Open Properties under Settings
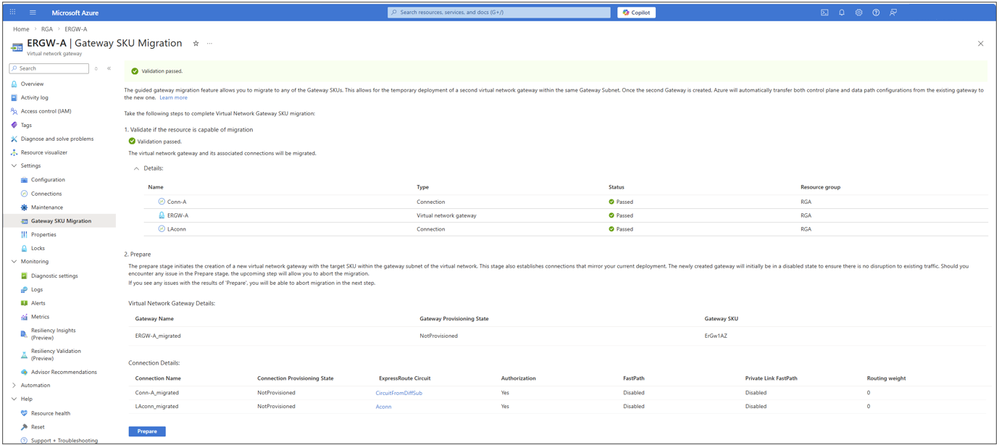This screenshot has height=446, width=999. (43, 234)
